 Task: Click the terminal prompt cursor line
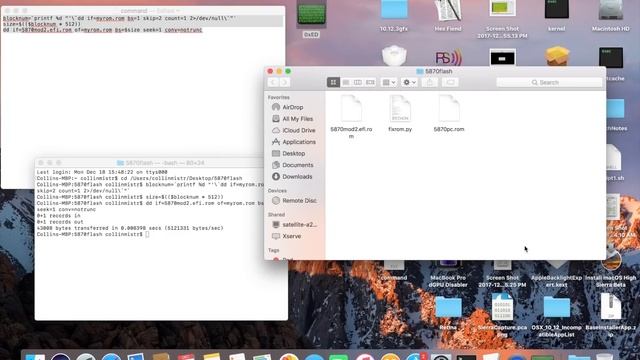click(93, 234)
